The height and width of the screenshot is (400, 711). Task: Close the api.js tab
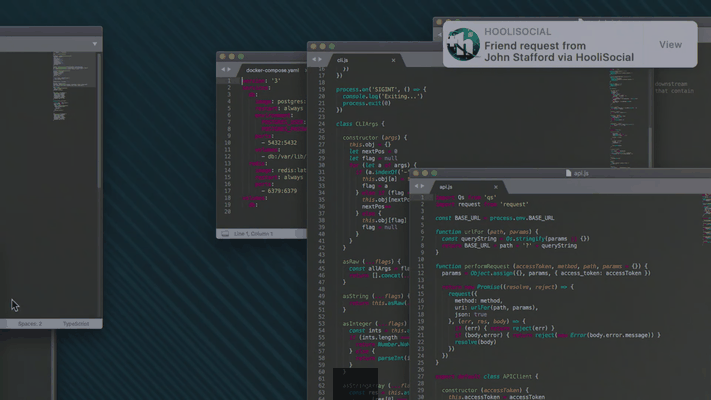coord(496,187)
